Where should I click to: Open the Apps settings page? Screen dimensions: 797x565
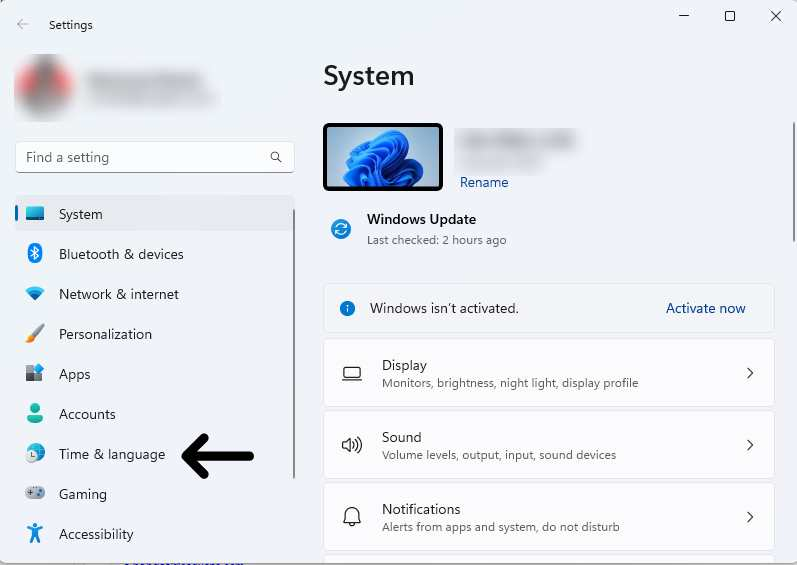pyautogui.click(x=155, y=374)
